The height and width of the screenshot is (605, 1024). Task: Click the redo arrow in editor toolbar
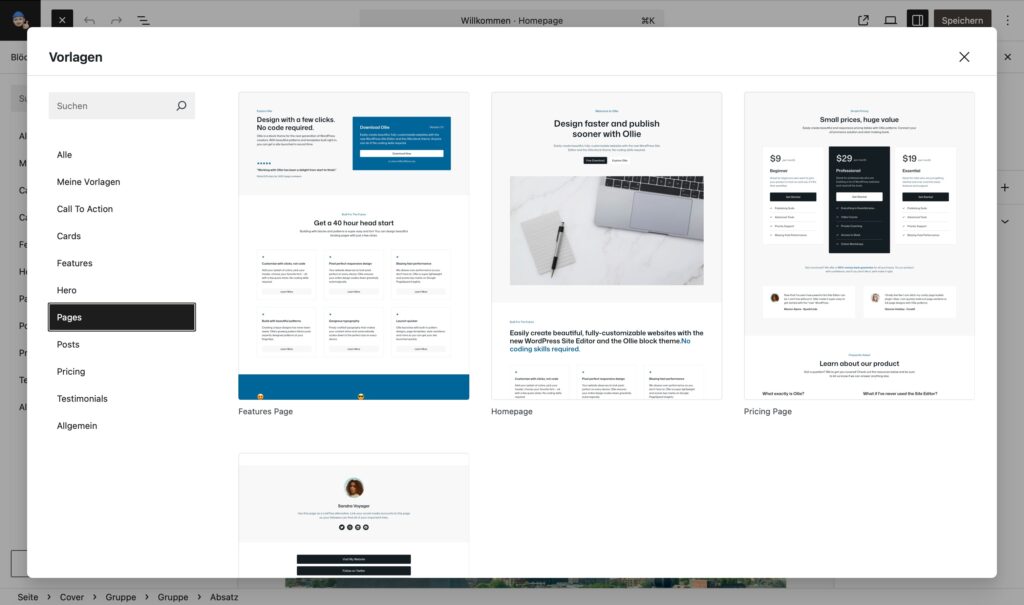[116, 20]
